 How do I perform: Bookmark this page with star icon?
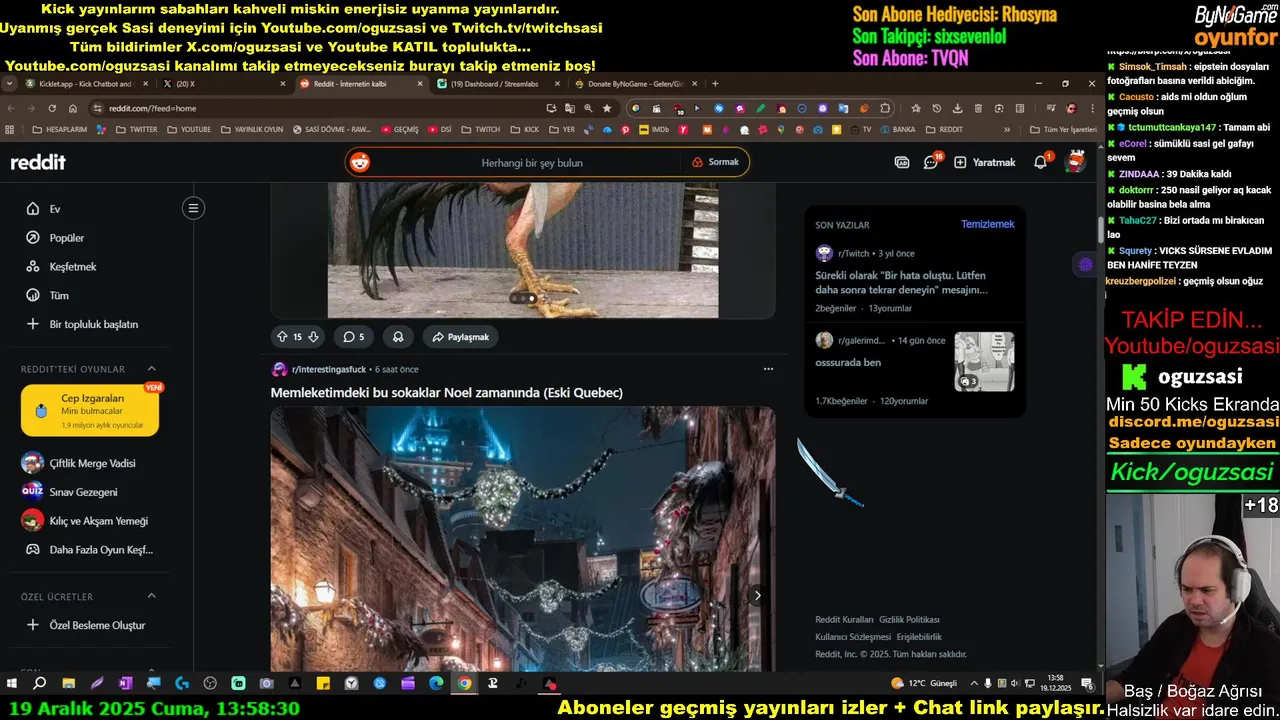(x=606, y=108)
